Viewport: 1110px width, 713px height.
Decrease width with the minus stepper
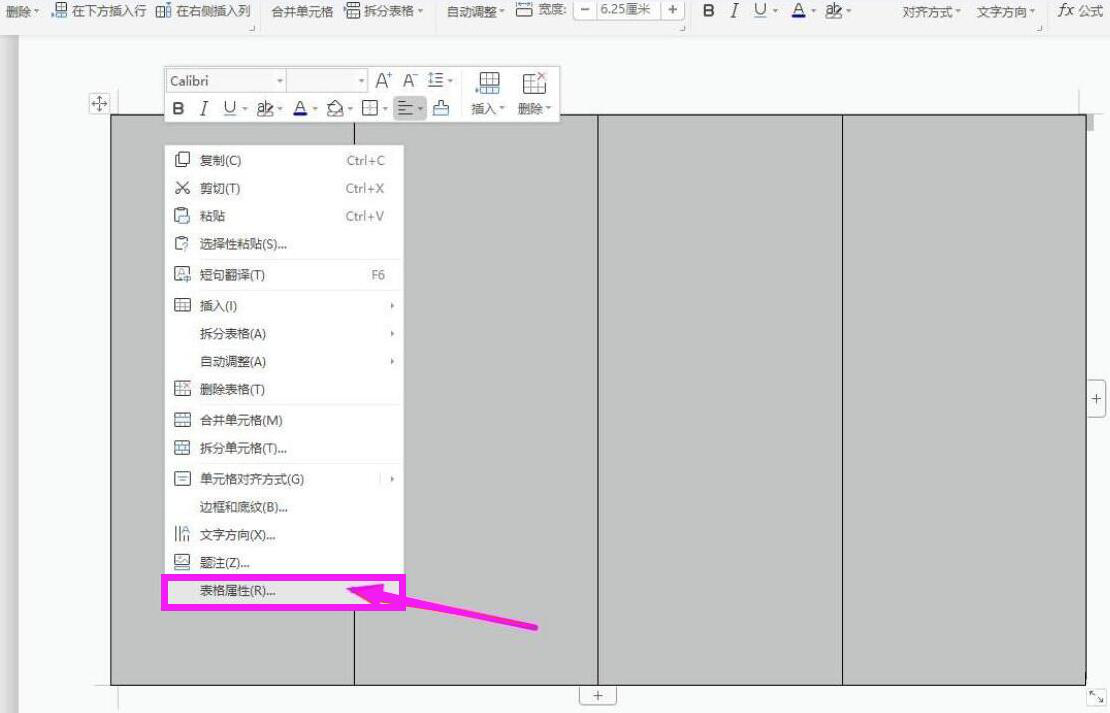(x=585, y=9)
